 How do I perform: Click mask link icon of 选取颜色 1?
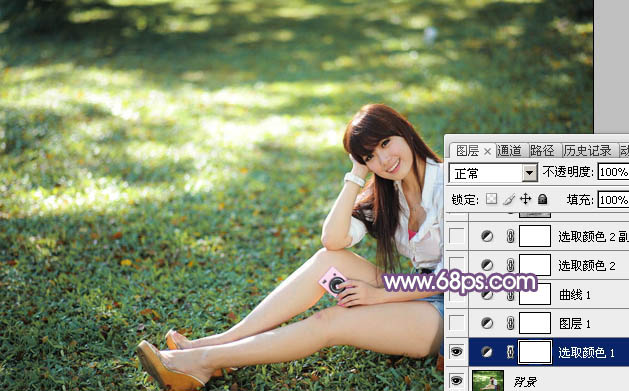[x=510, y=352]
